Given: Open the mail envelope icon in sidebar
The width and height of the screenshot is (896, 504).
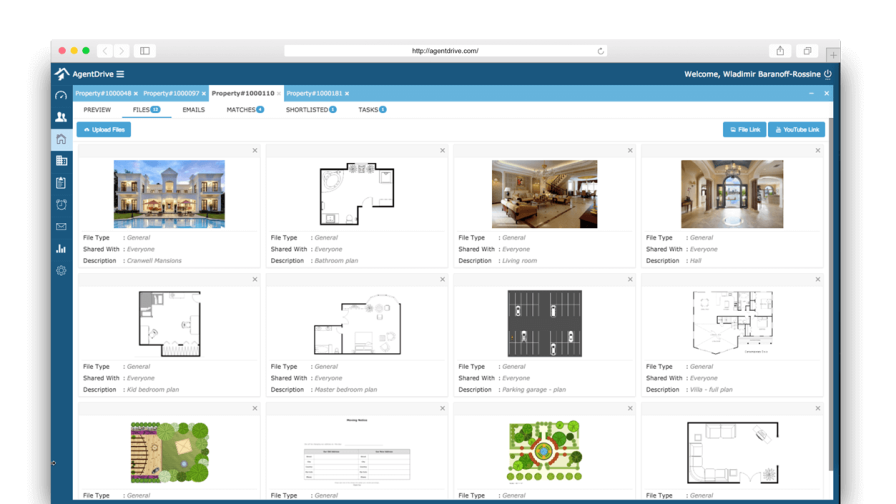Looking at the screenshot, I should (61, 227).
